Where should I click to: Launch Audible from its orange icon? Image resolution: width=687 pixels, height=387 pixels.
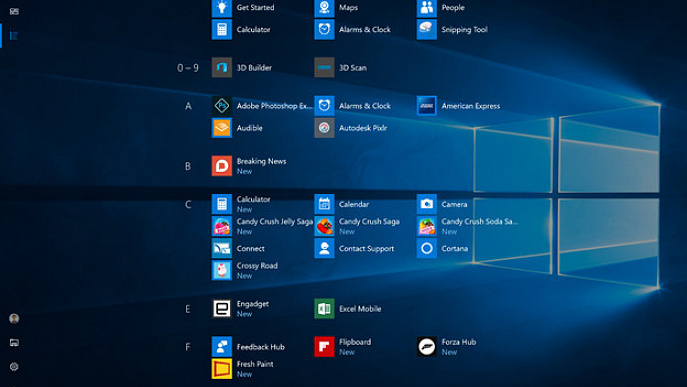pos(222,128)
